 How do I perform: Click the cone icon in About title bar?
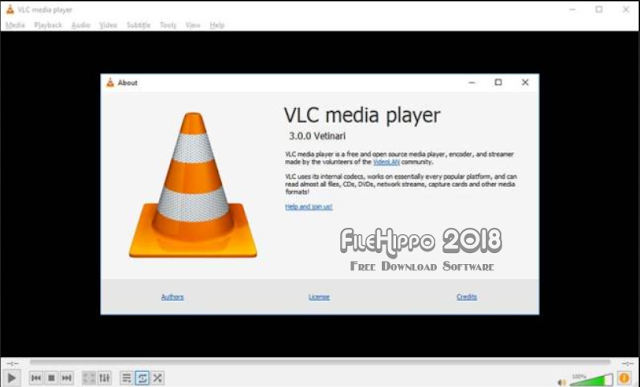pyautogui.click(x=110, y=82)
